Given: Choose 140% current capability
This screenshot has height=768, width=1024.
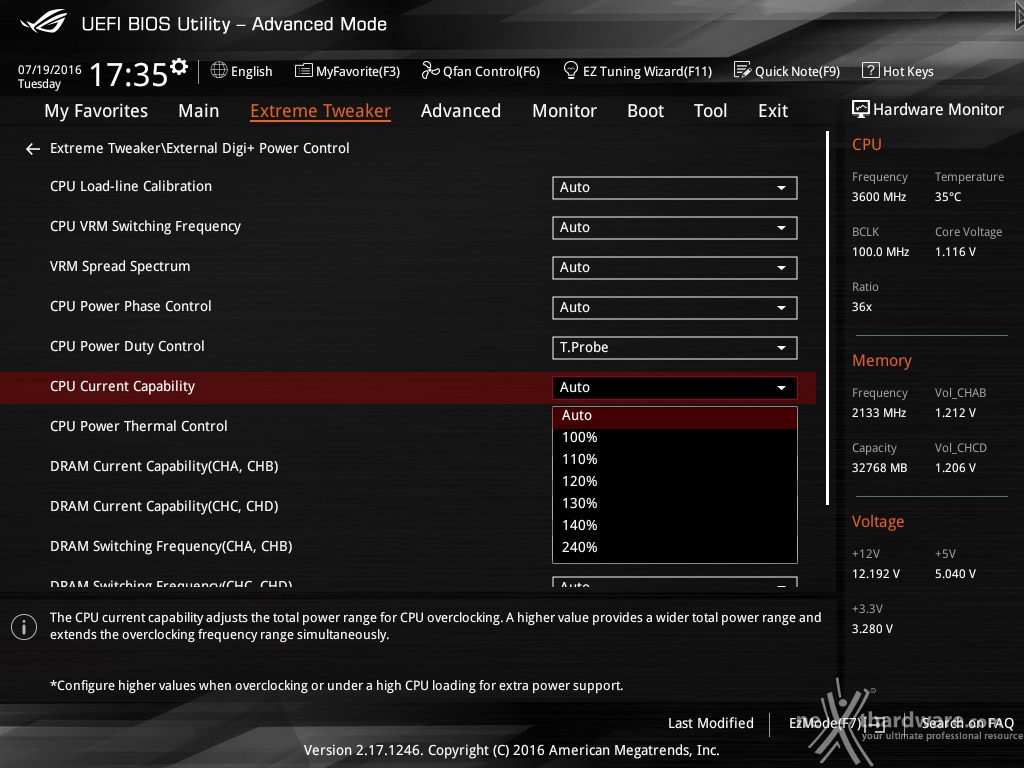Looking at the screenshot, I should tap(675, 526).
